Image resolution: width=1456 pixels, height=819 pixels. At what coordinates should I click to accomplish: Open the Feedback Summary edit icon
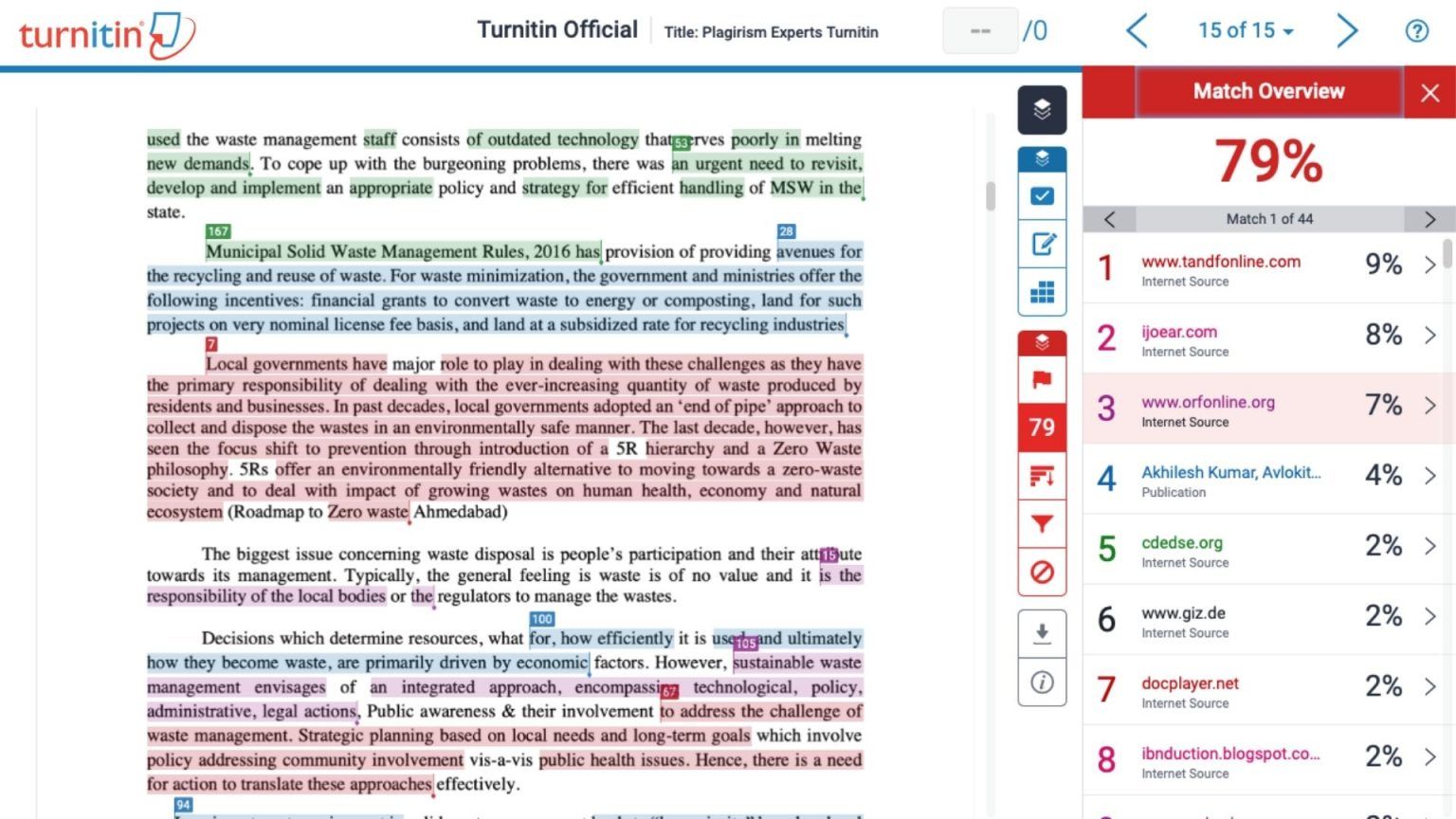(x=1042, y=245)
